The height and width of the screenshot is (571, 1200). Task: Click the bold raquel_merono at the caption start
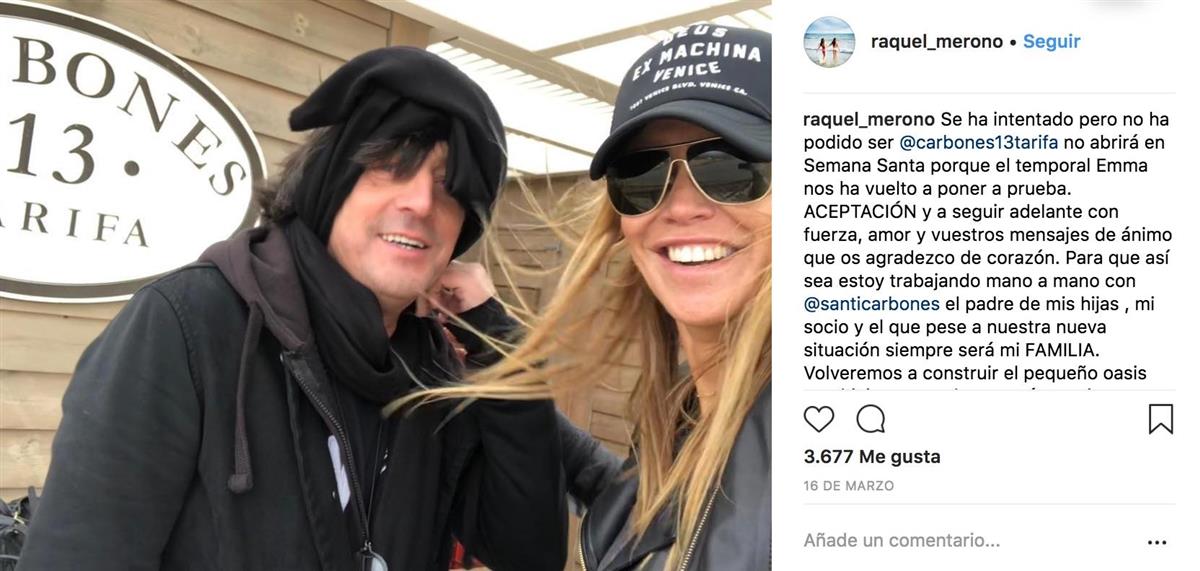[869, 120]
